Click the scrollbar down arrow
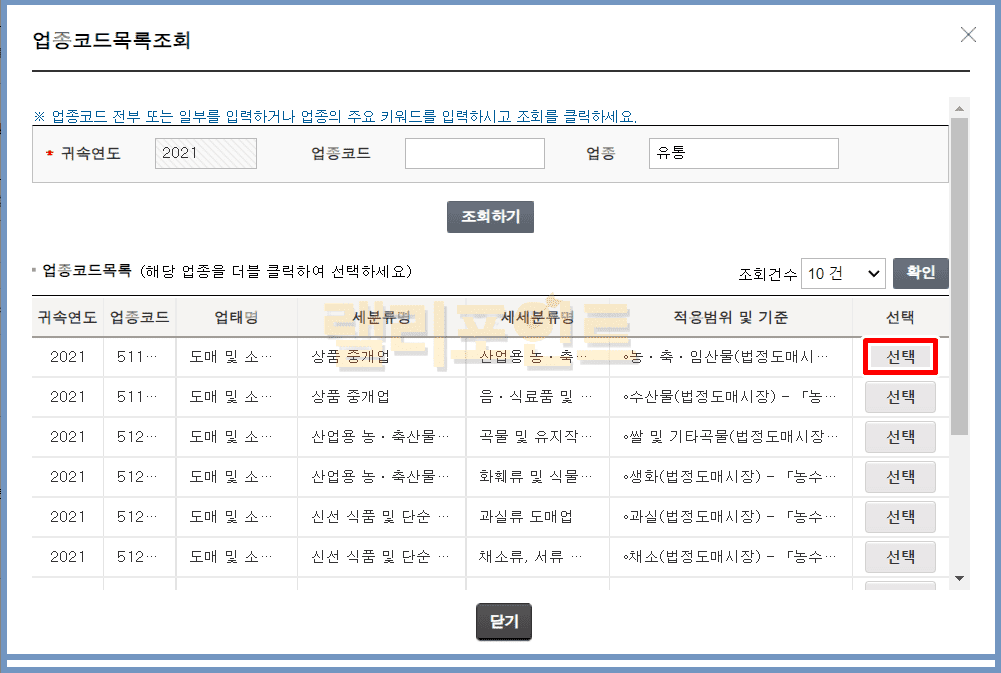Image resolution: width=1001 pixels, height=673 pixels. [x=959, y=578]
